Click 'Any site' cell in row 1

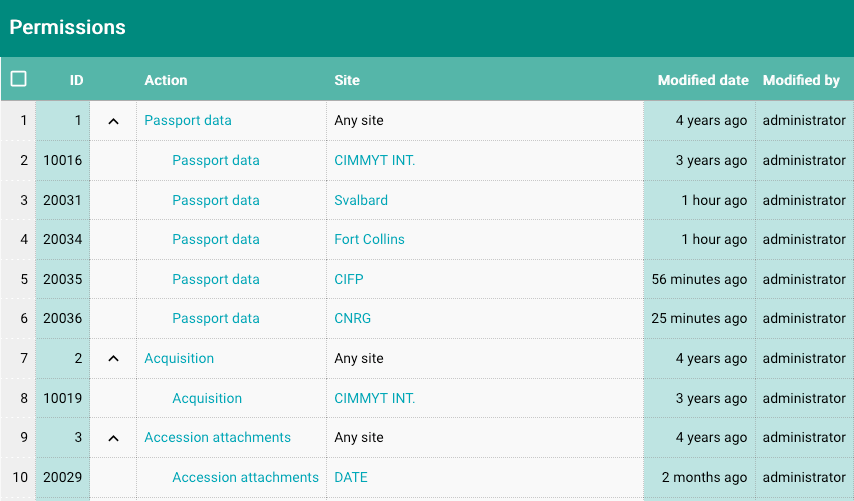(485, 120)
